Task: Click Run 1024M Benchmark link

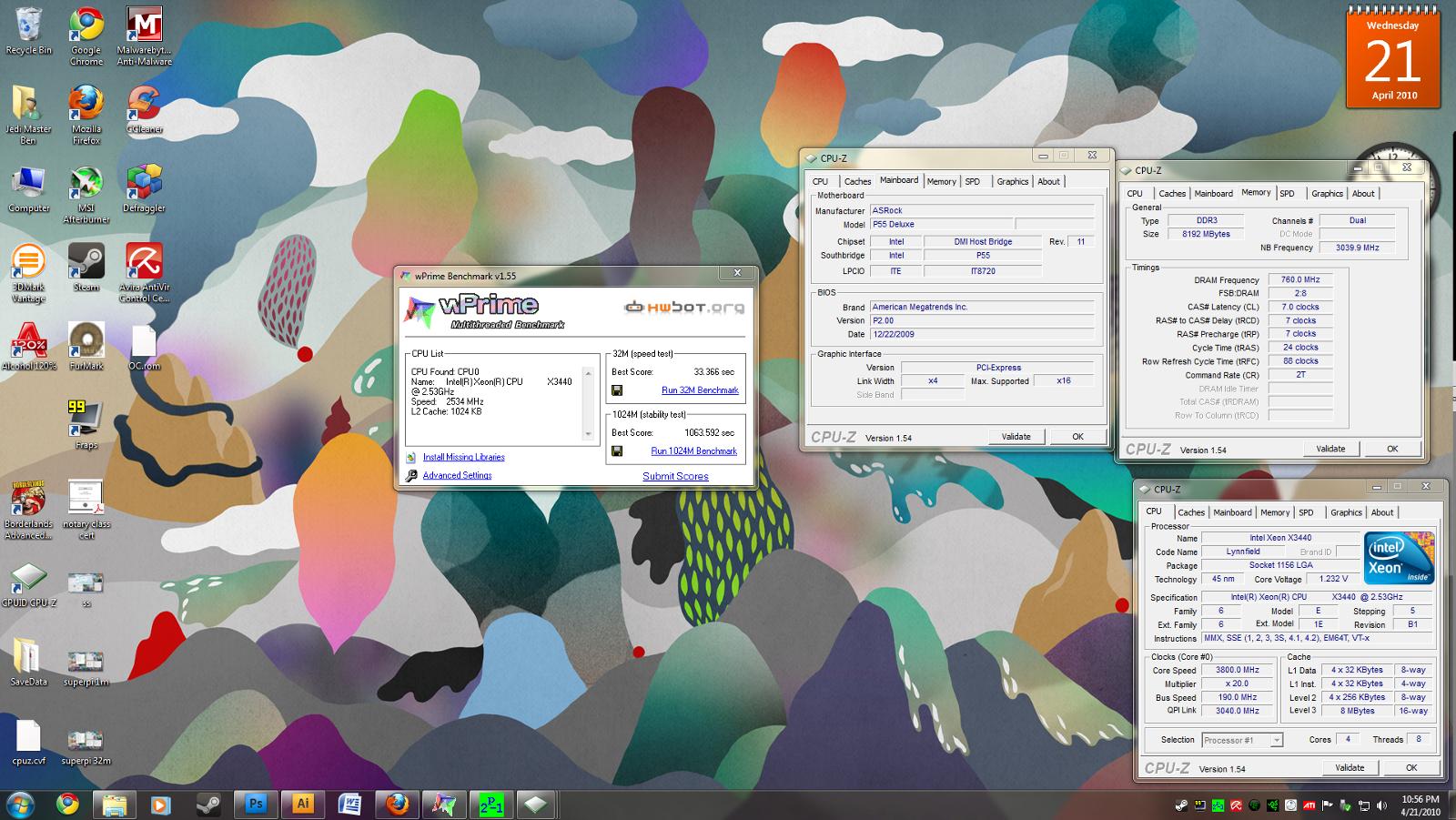Action: point(694,451)
